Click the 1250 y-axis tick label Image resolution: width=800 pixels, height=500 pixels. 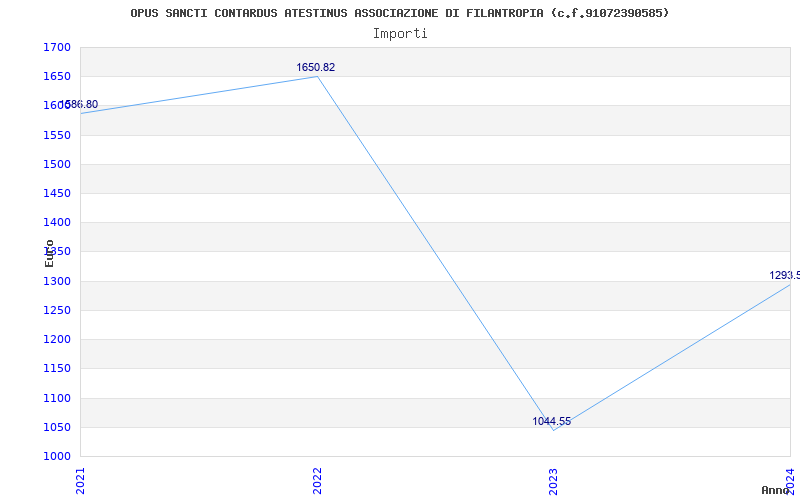coord(57,310)
